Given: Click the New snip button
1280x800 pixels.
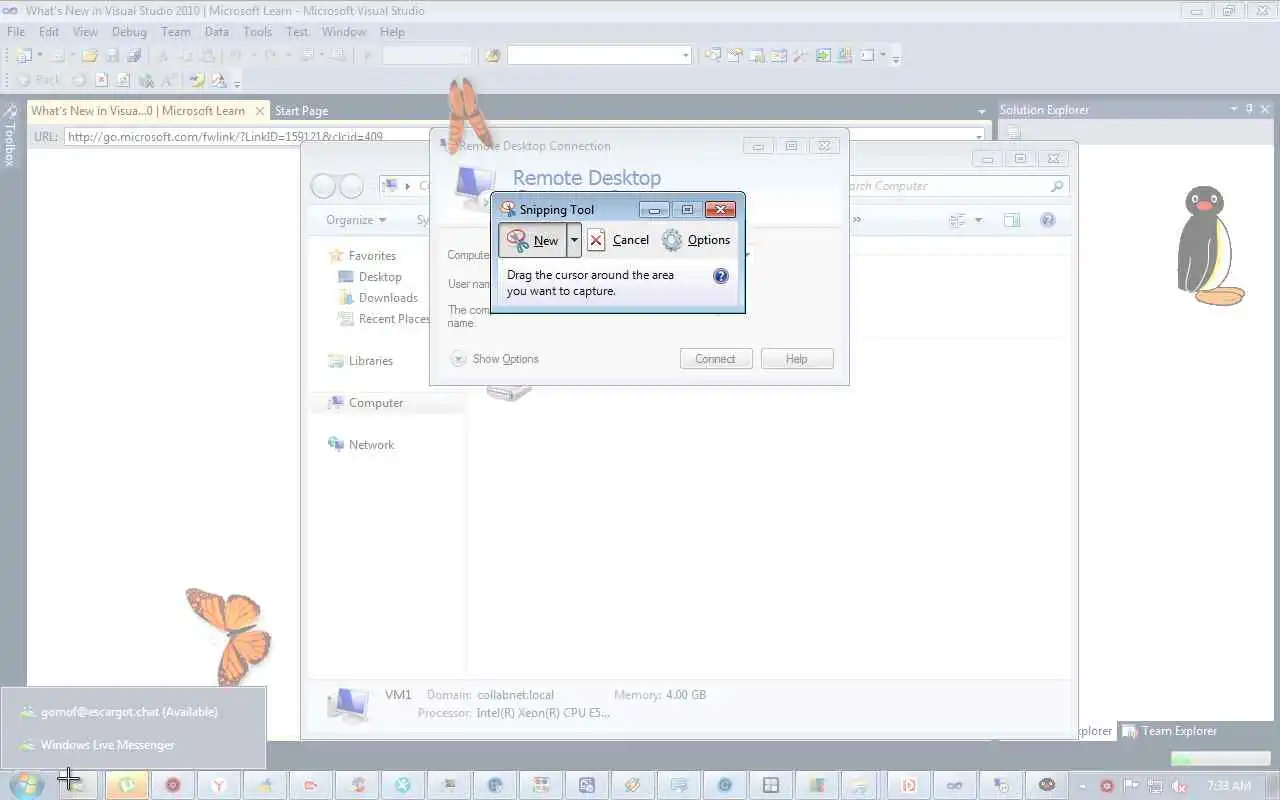Looking at the screenshot, I should click(533, 240).
